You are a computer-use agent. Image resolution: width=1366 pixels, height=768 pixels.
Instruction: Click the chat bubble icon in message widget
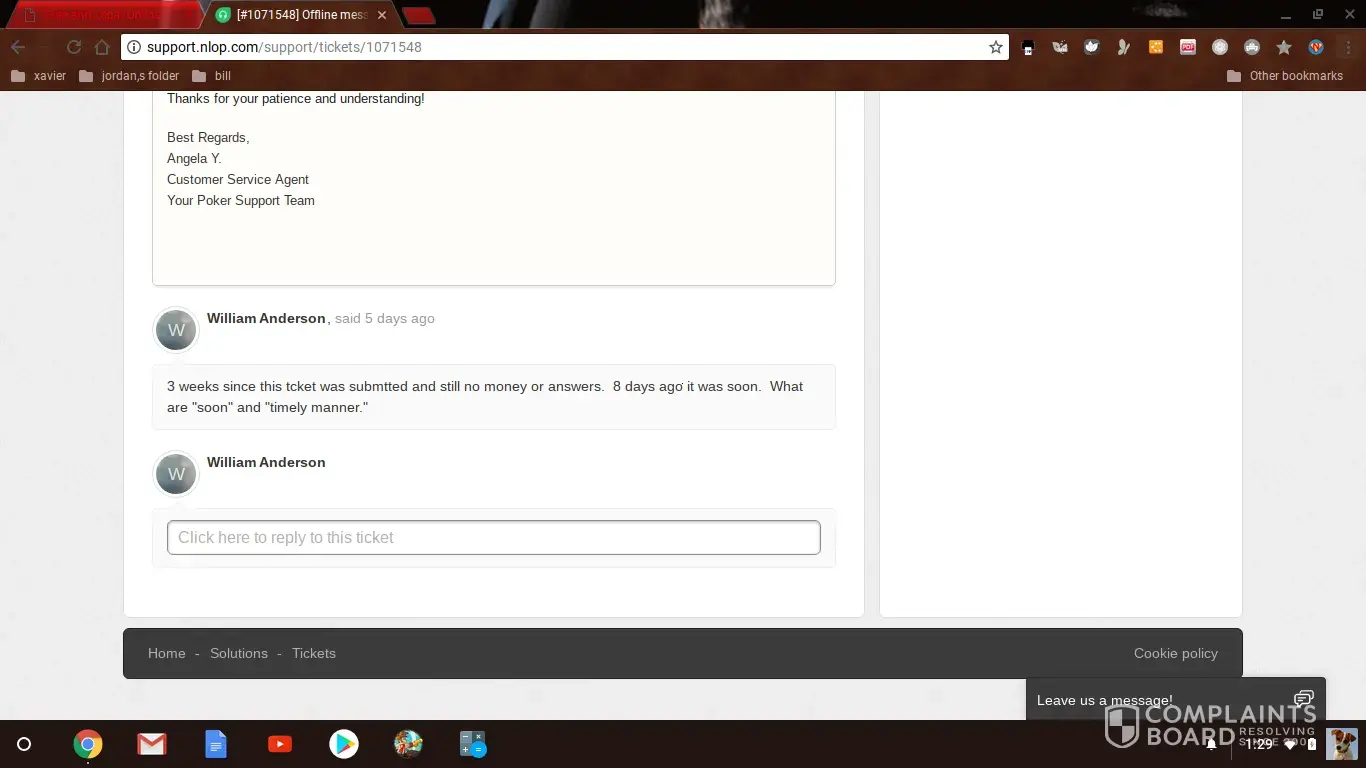pos(1303,699)
